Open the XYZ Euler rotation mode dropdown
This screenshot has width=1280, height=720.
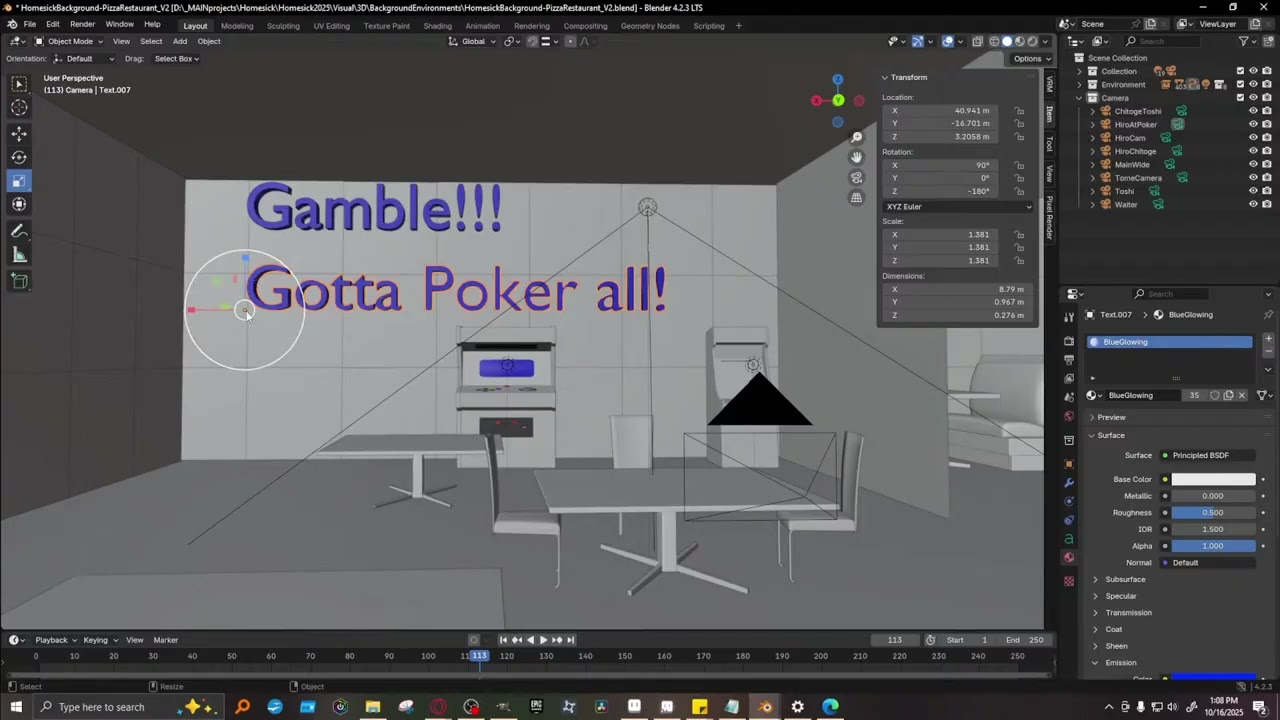958,207
